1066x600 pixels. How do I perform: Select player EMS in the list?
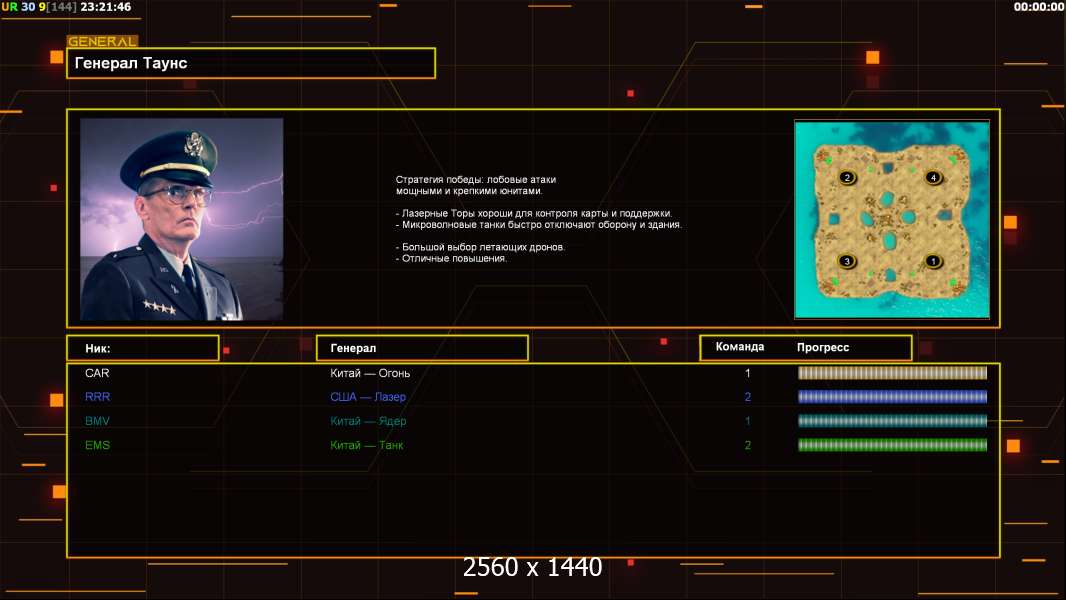[x=97, y=445]
